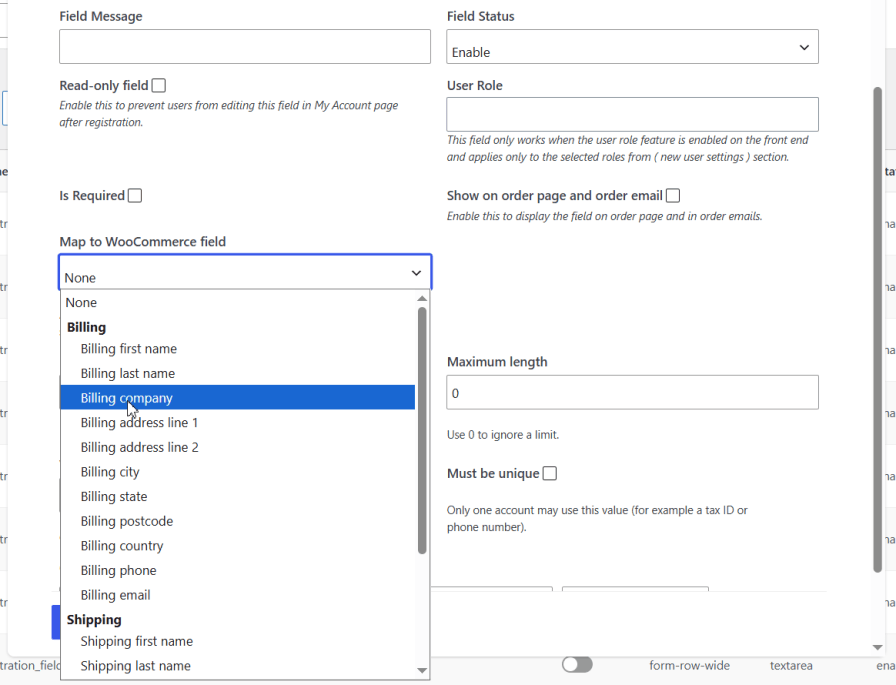Screen dimensions: 896x685
Task: Tick the Read-only field checkbox
Action: (159, 86)
